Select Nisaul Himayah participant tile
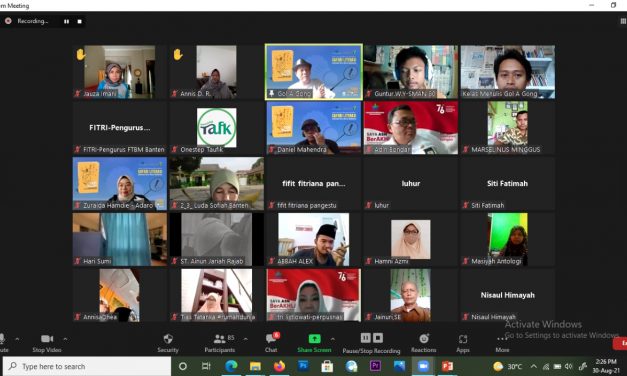Screen dimensions: 627x376 (x=508, y=295)
